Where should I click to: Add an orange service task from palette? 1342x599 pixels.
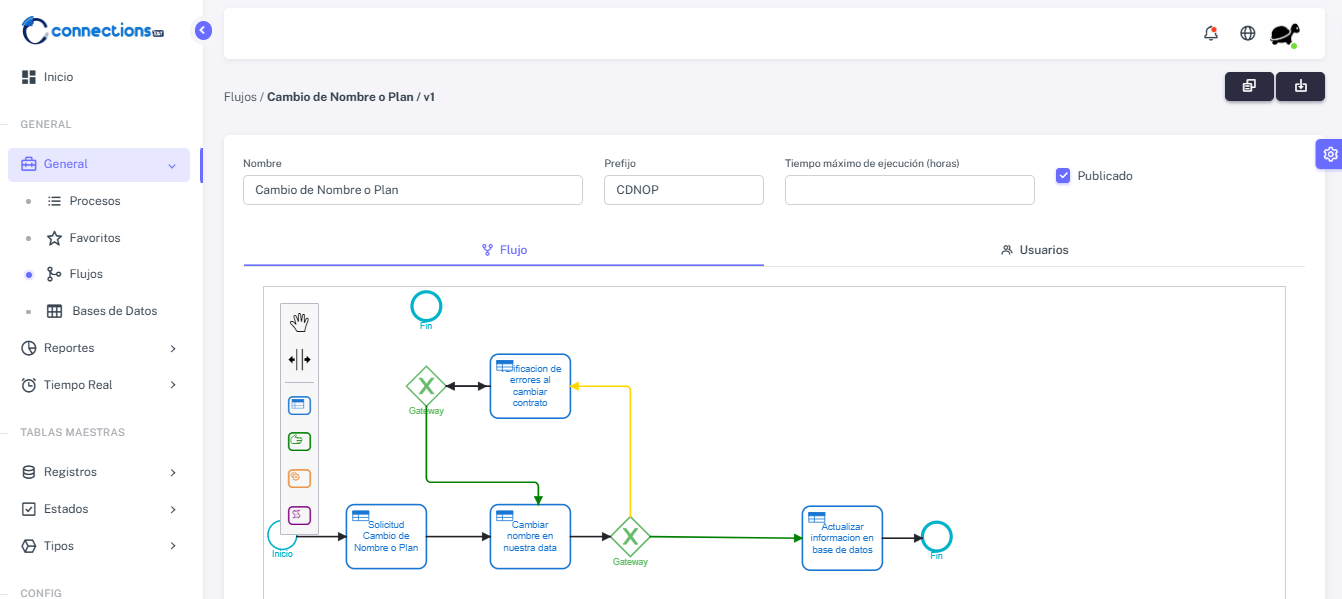point(299,478)
